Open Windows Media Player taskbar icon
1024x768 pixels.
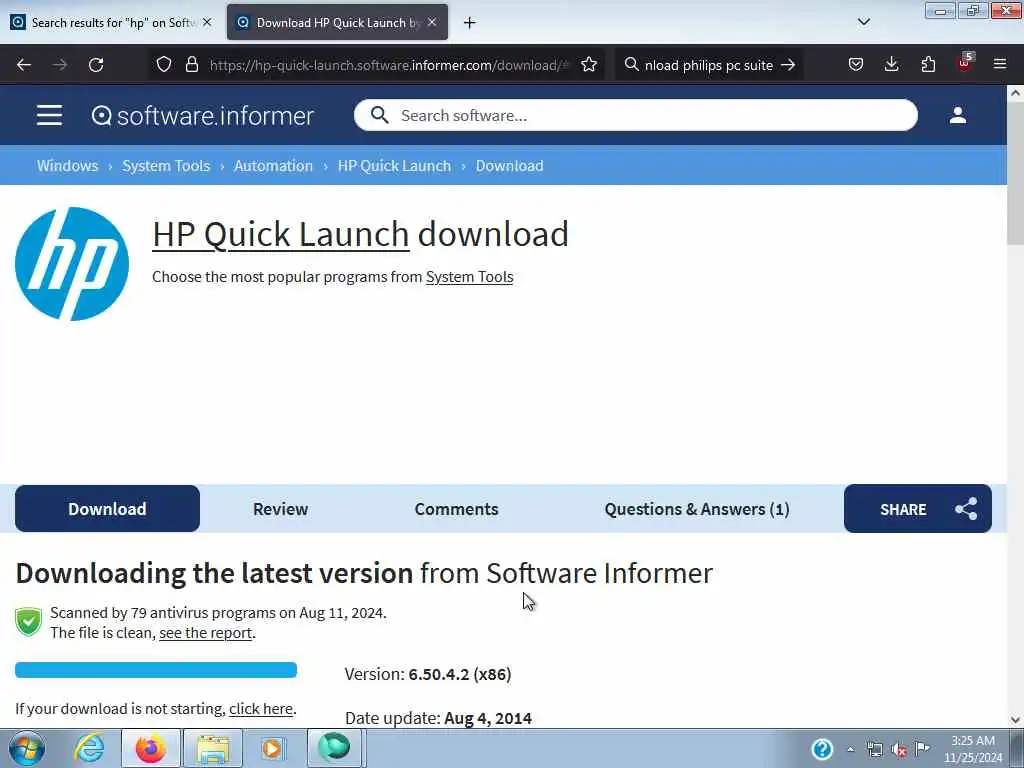tap(273, 748)
